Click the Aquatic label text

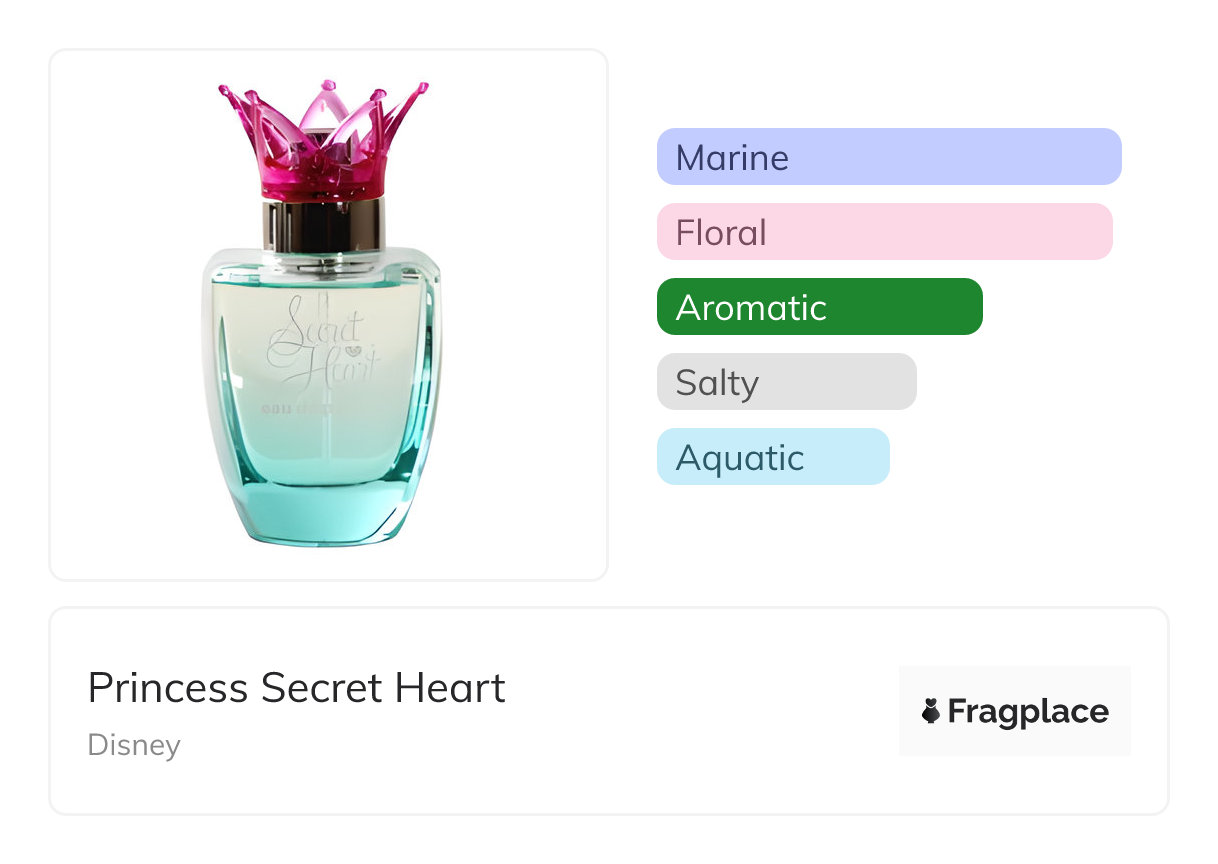(740, 458)
